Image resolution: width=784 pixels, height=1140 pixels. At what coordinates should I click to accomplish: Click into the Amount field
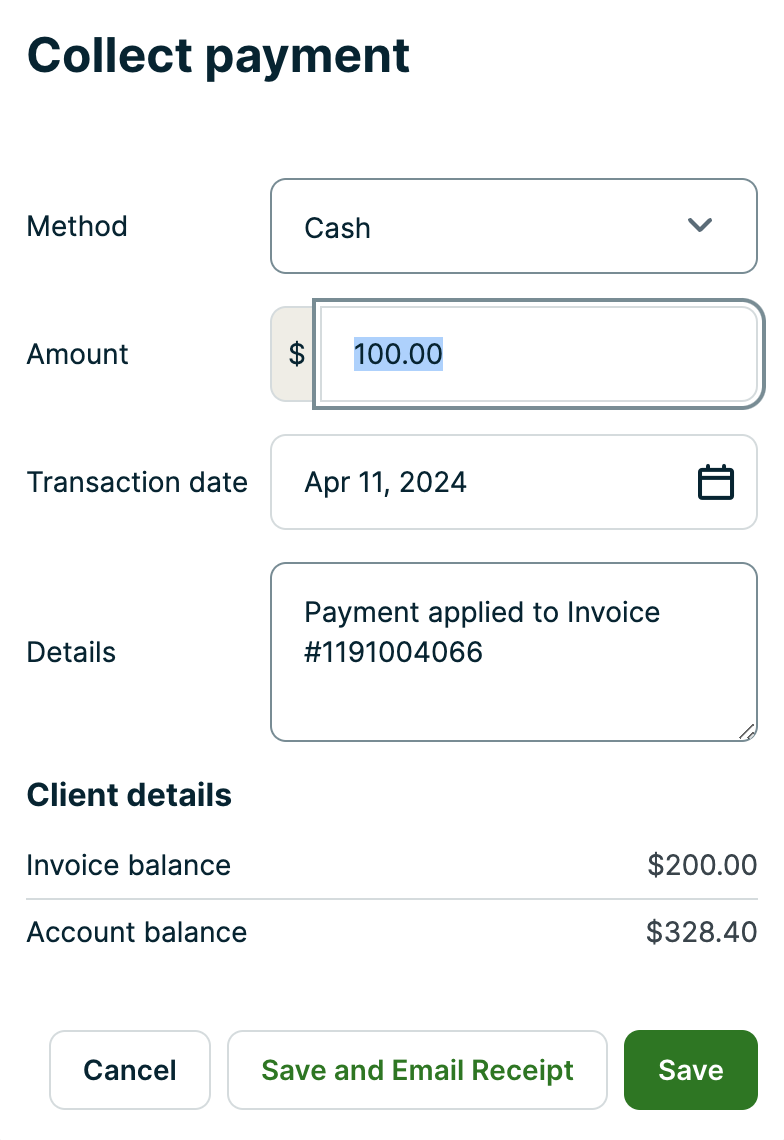point(538,354)
